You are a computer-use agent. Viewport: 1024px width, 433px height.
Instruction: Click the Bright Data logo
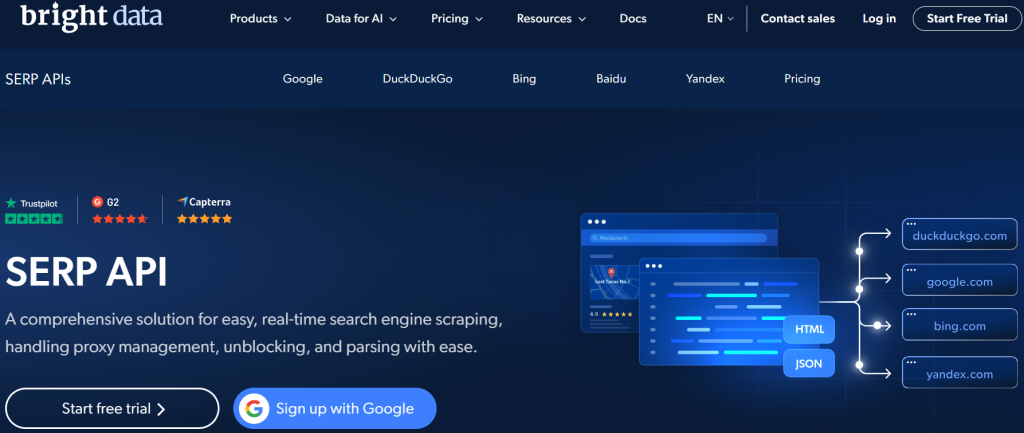[x=90, y=17]
